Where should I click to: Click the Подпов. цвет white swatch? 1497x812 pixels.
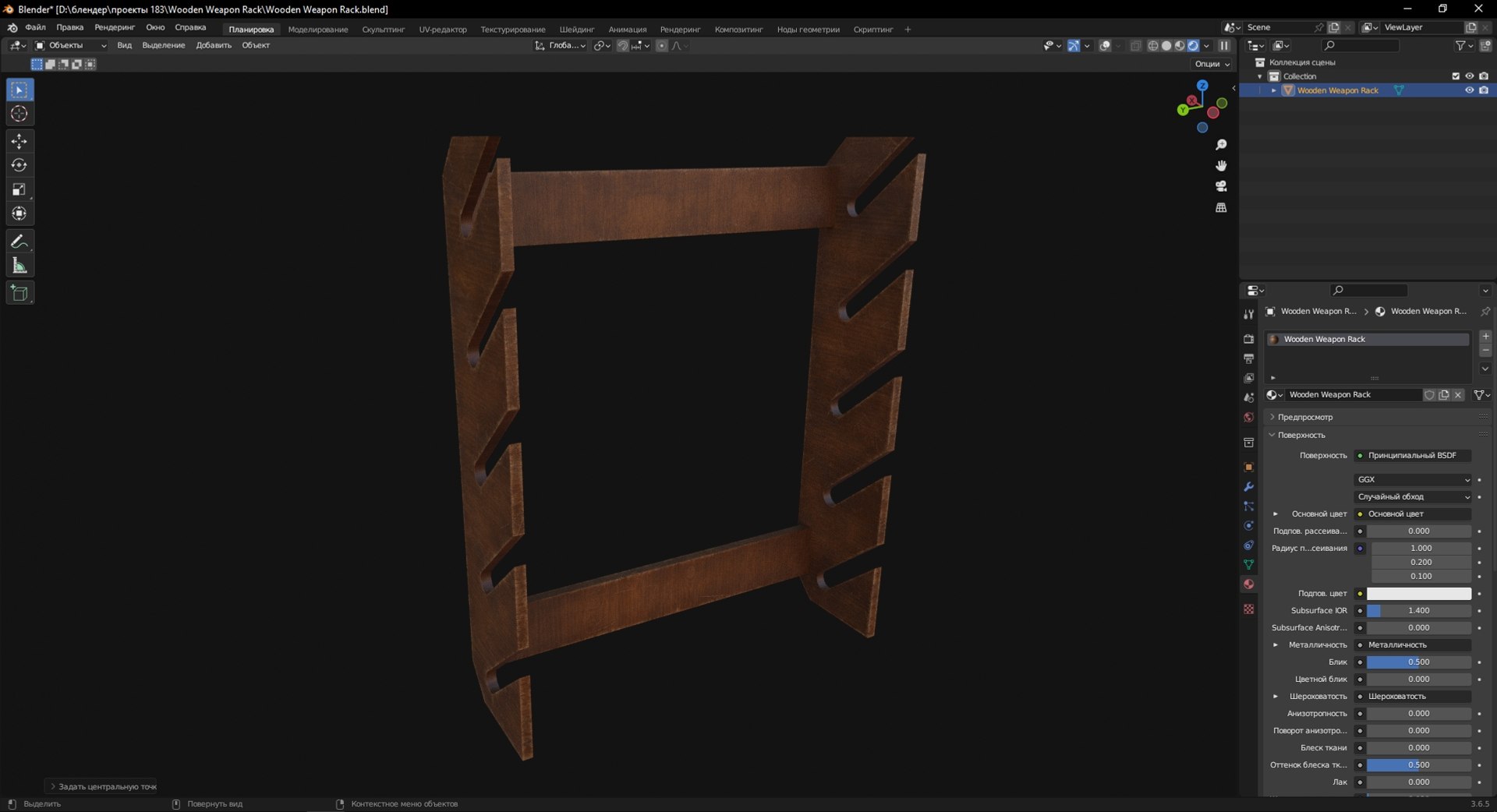1419,594
